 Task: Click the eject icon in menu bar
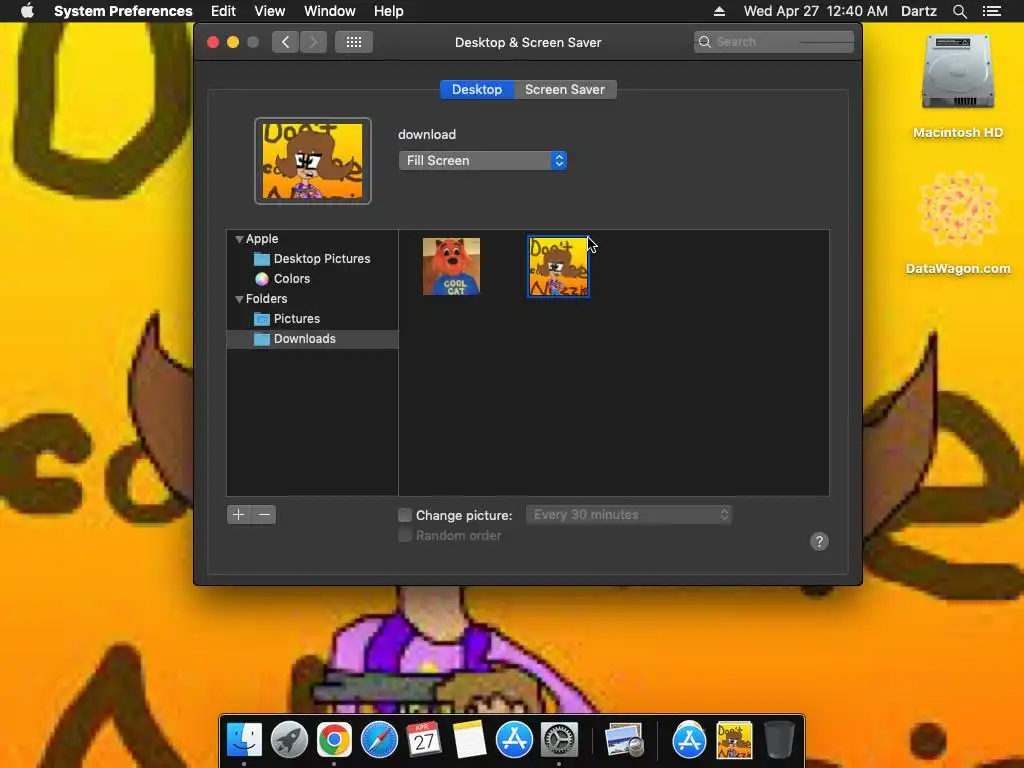click(x=719, y=11)
